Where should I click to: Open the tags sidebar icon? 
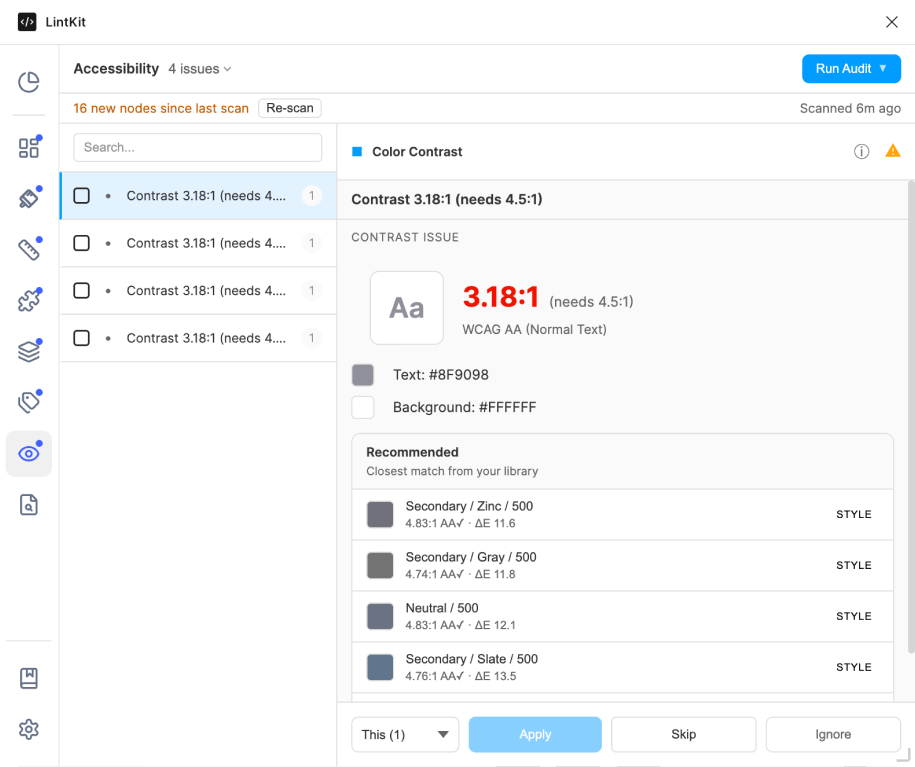coord(29,402)
